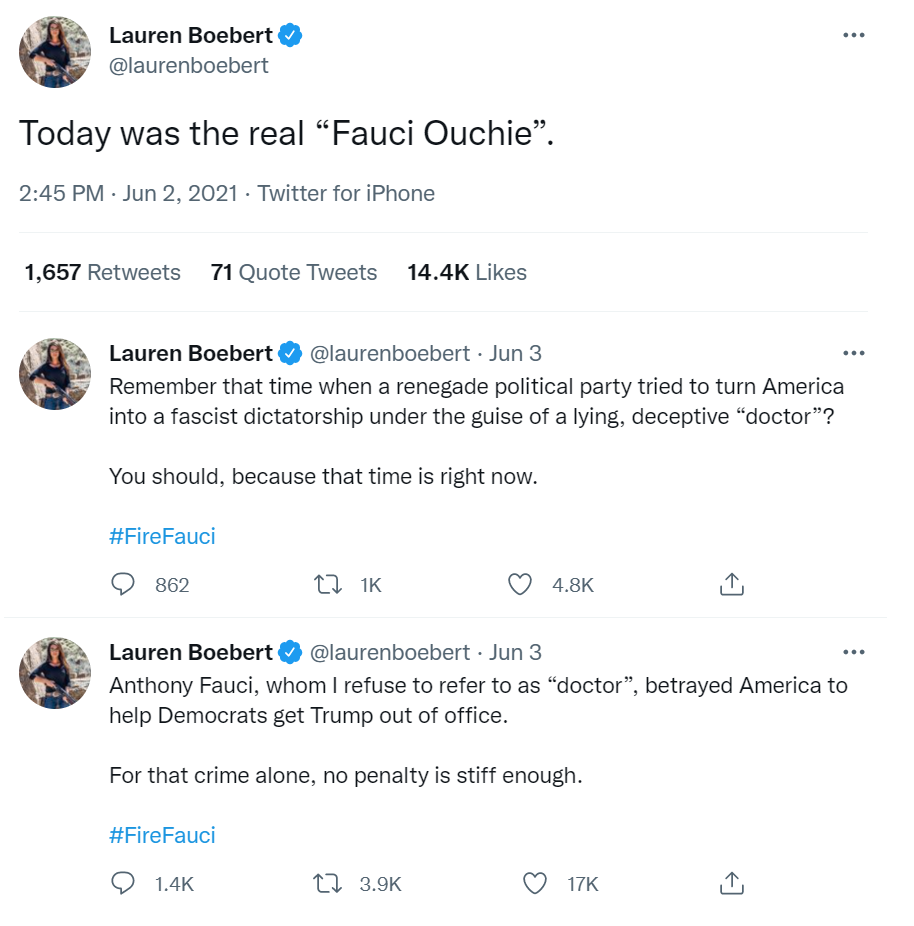This screenshot has width=914, height=926.
Task: View the 1,657 Retweets list
Action: [103, 272]
